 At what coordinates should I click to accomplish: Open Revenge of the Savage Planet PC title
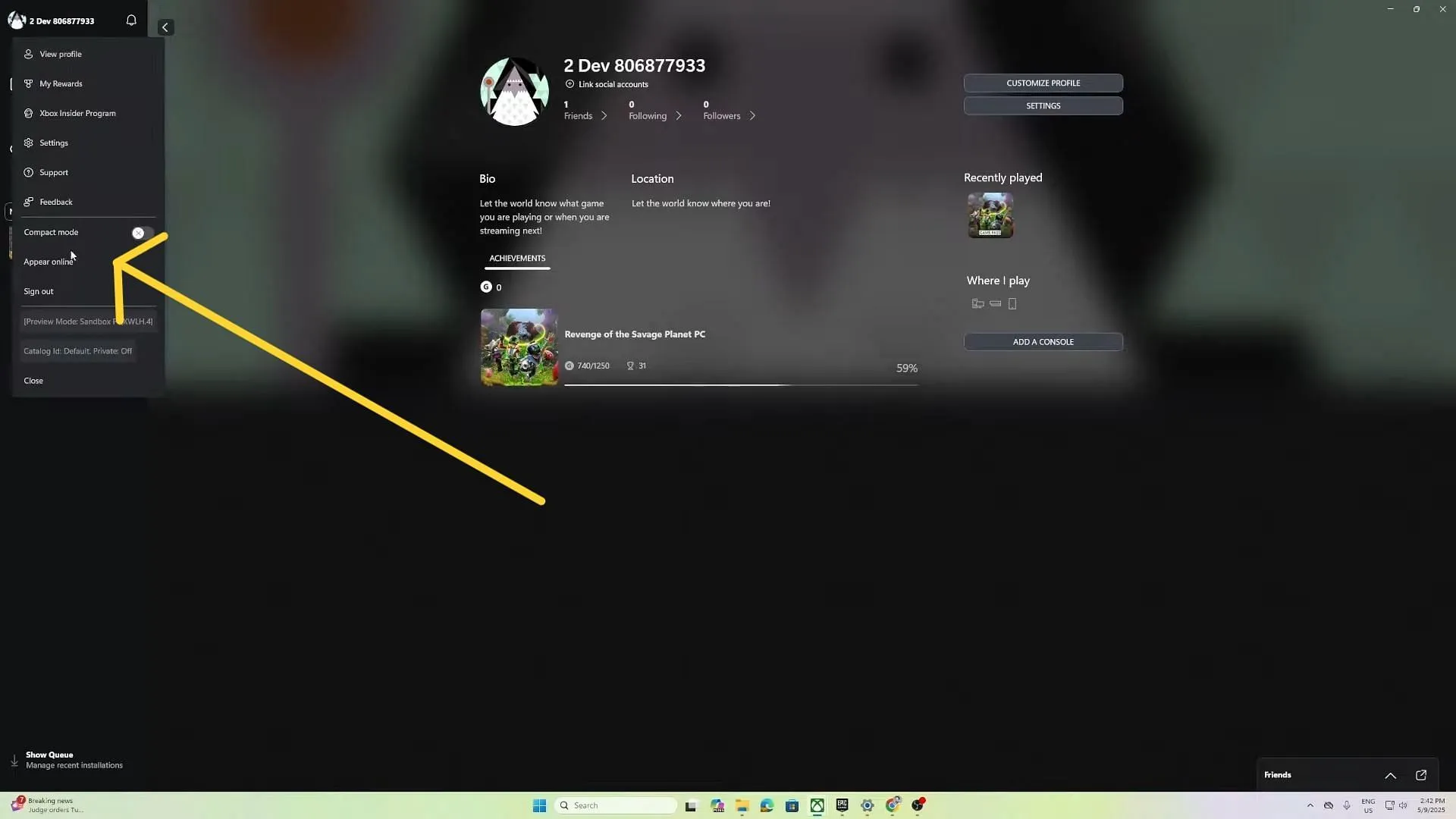[635, 334]
